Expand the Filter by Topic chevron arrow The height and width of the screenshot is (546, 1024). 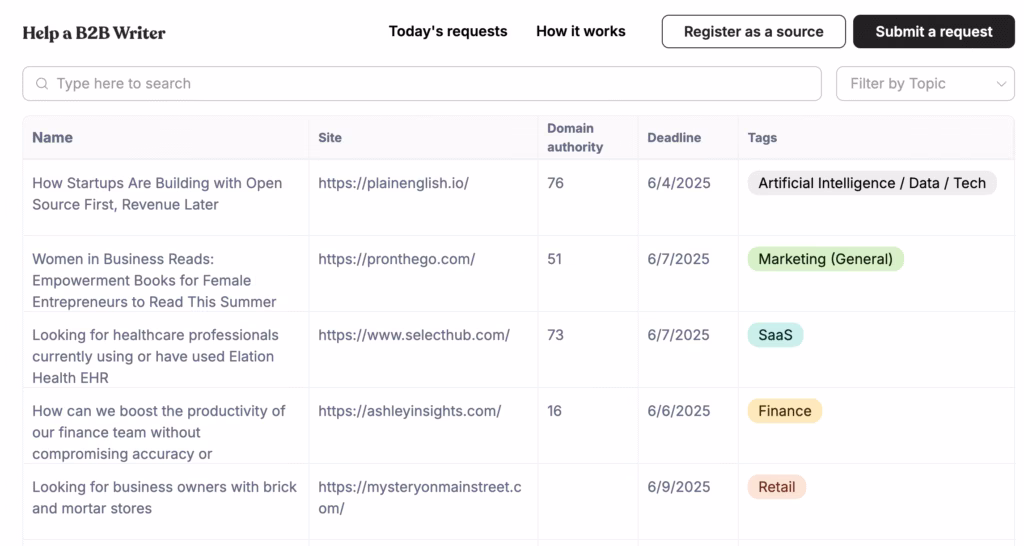(1001, 84)
